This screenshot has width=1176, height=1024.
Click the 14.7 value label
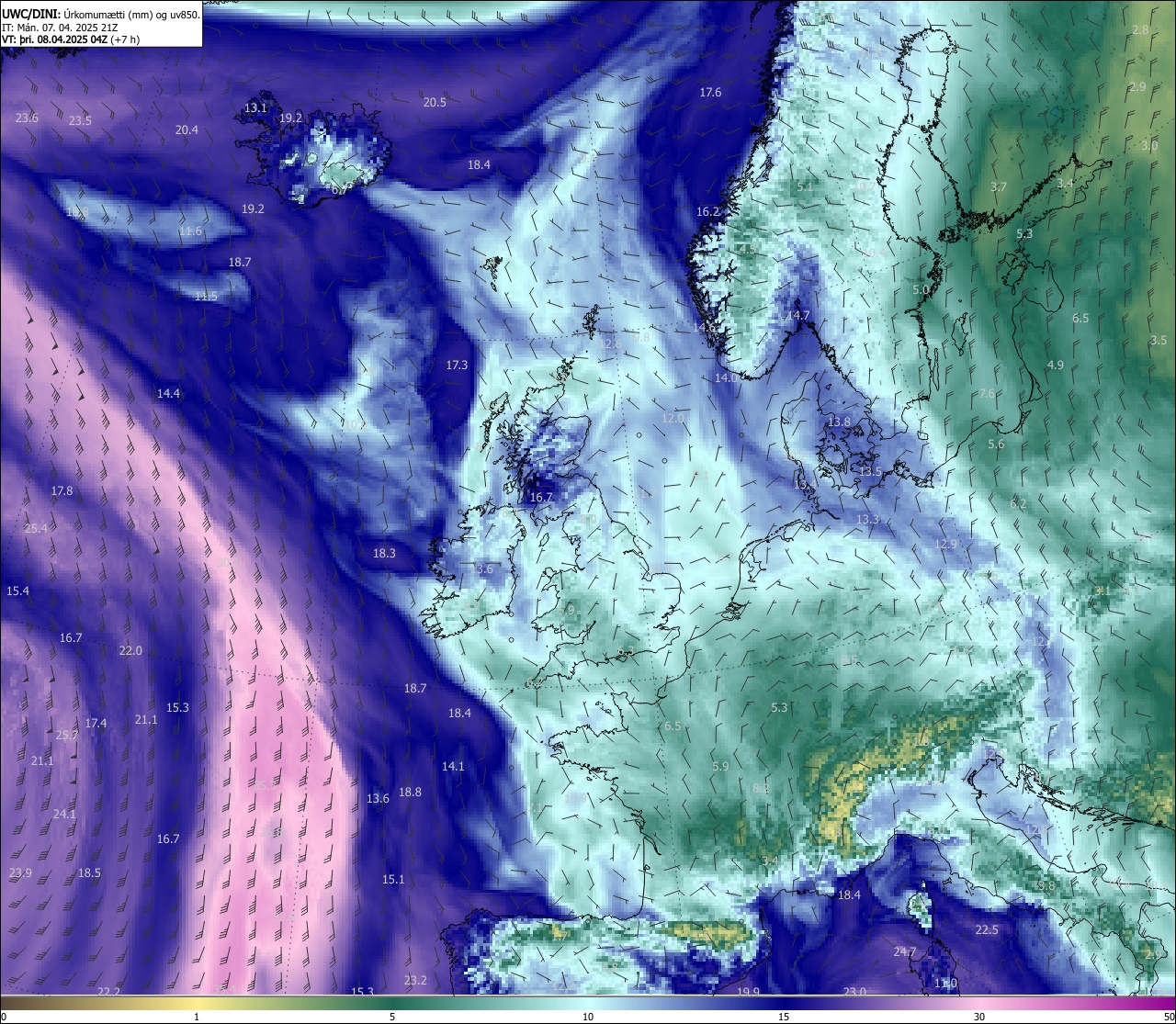798,316
